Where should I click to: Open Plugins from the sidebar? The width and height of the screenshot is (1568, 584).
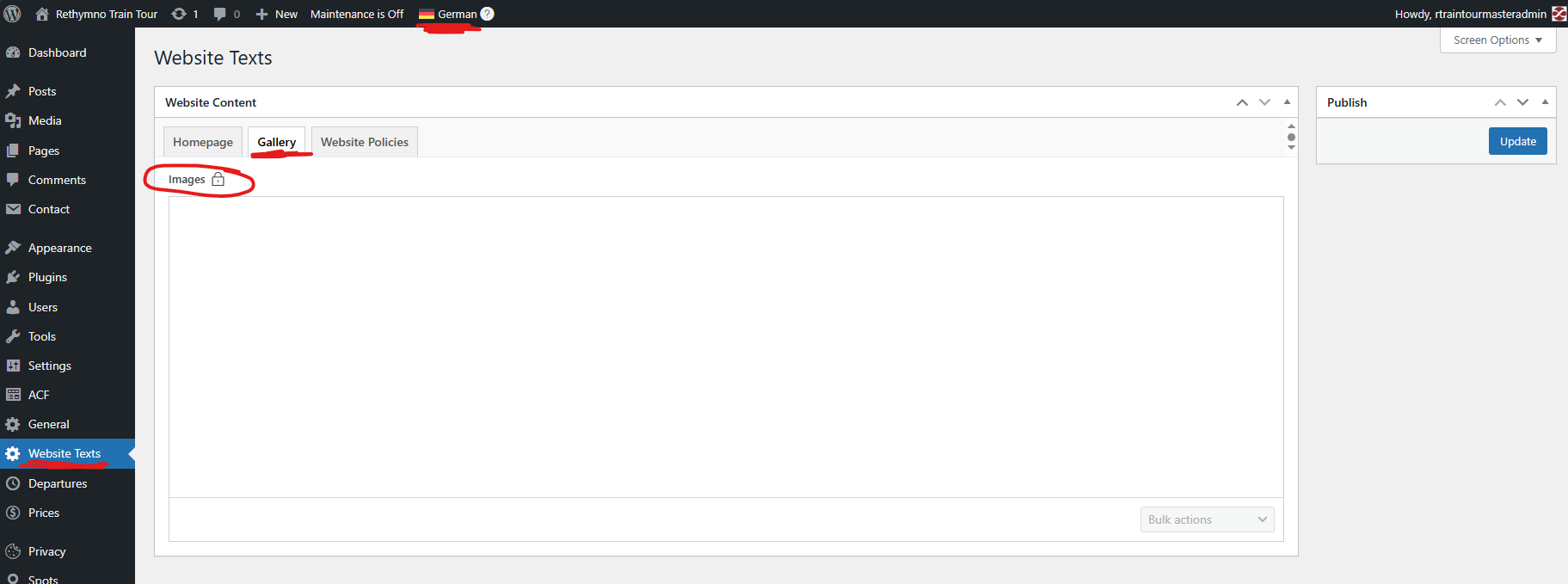[x=47, y=277]
